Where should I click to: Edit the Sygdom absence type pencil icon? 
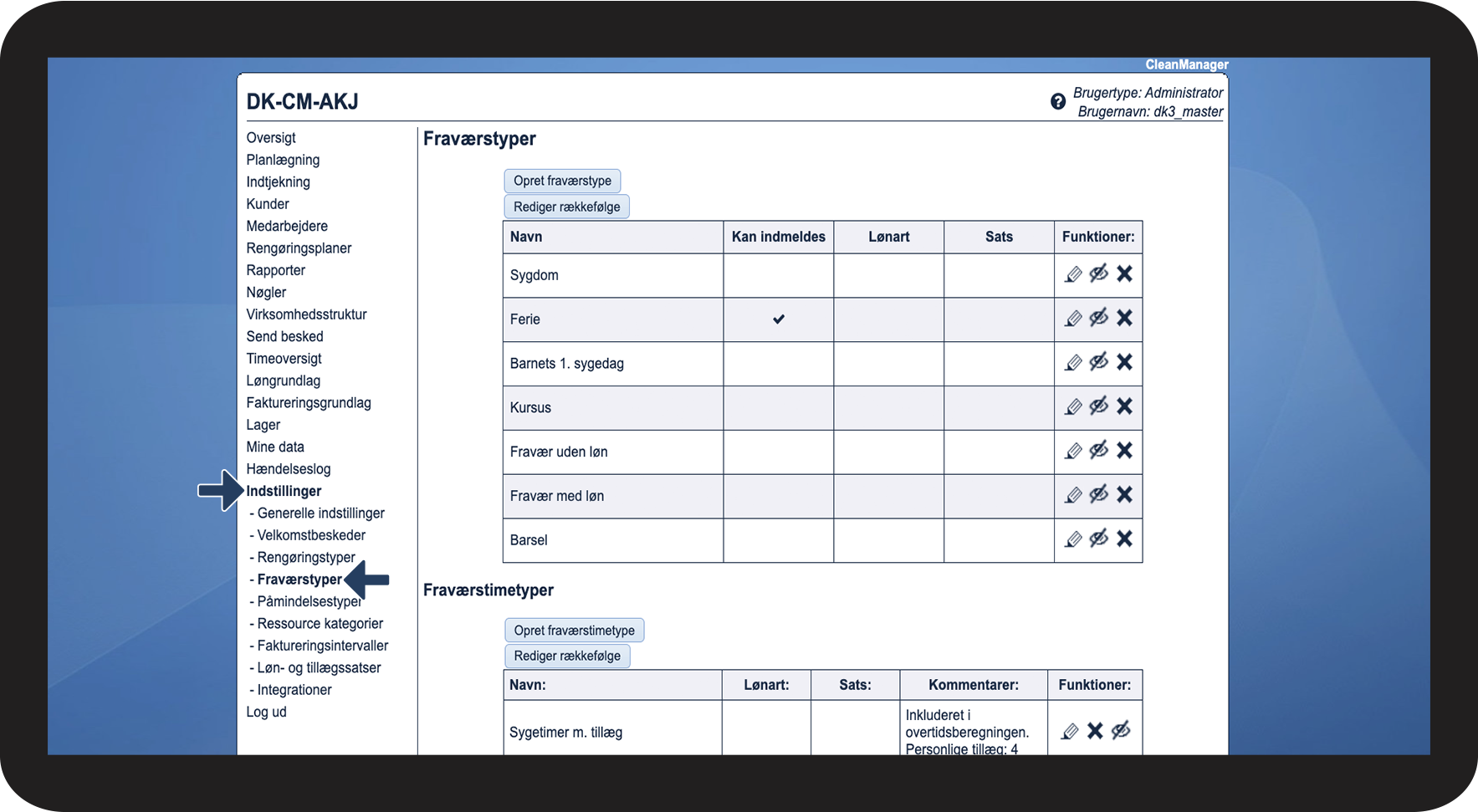coord(1073,274)
